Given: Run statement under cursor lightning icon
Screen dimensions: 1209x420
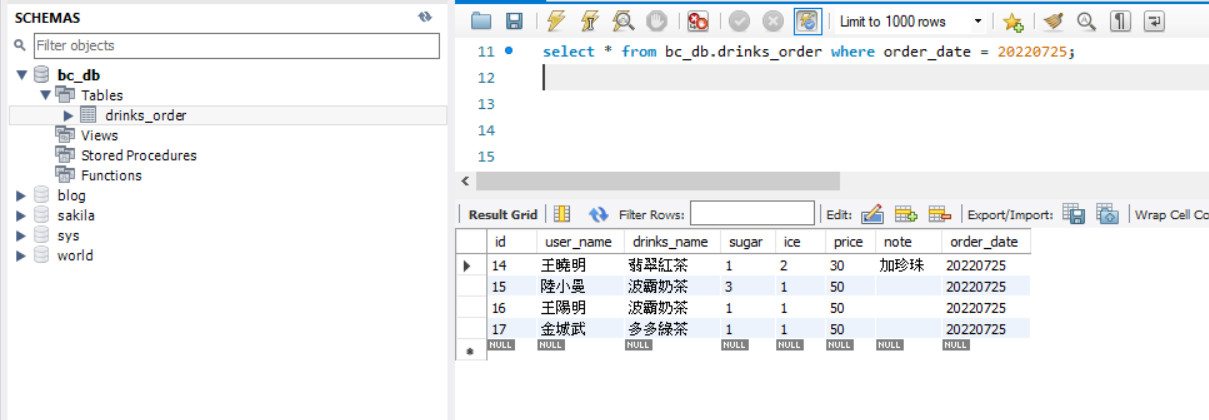Looking at the screenshot, I should (x=590, y=21).
